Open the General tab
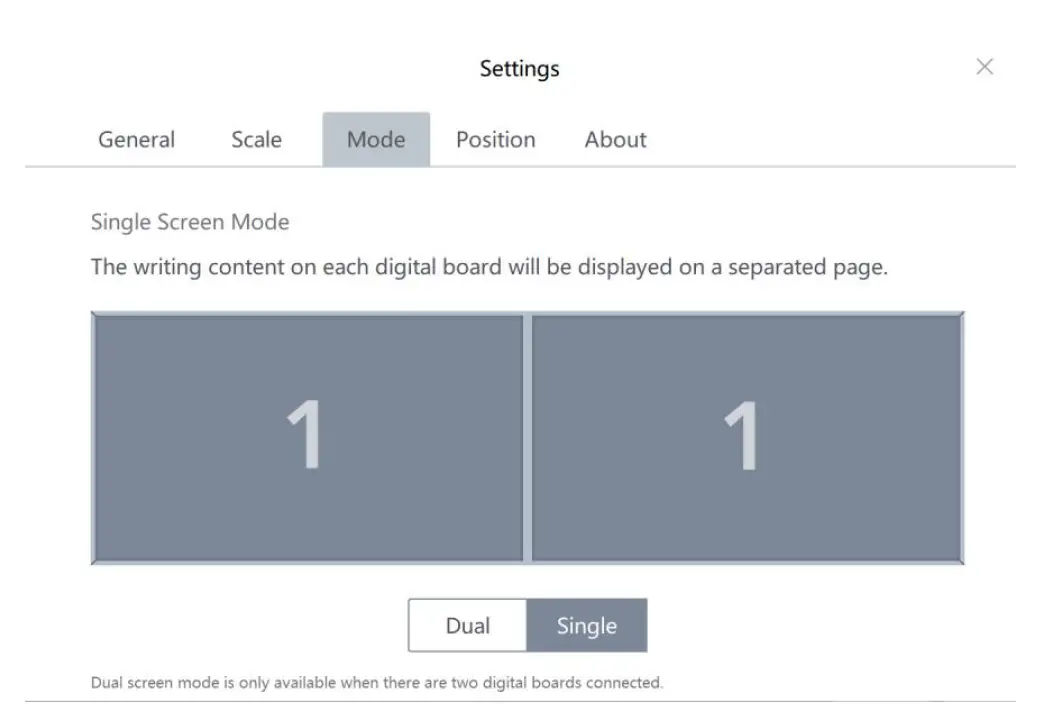 pos(136,139)
